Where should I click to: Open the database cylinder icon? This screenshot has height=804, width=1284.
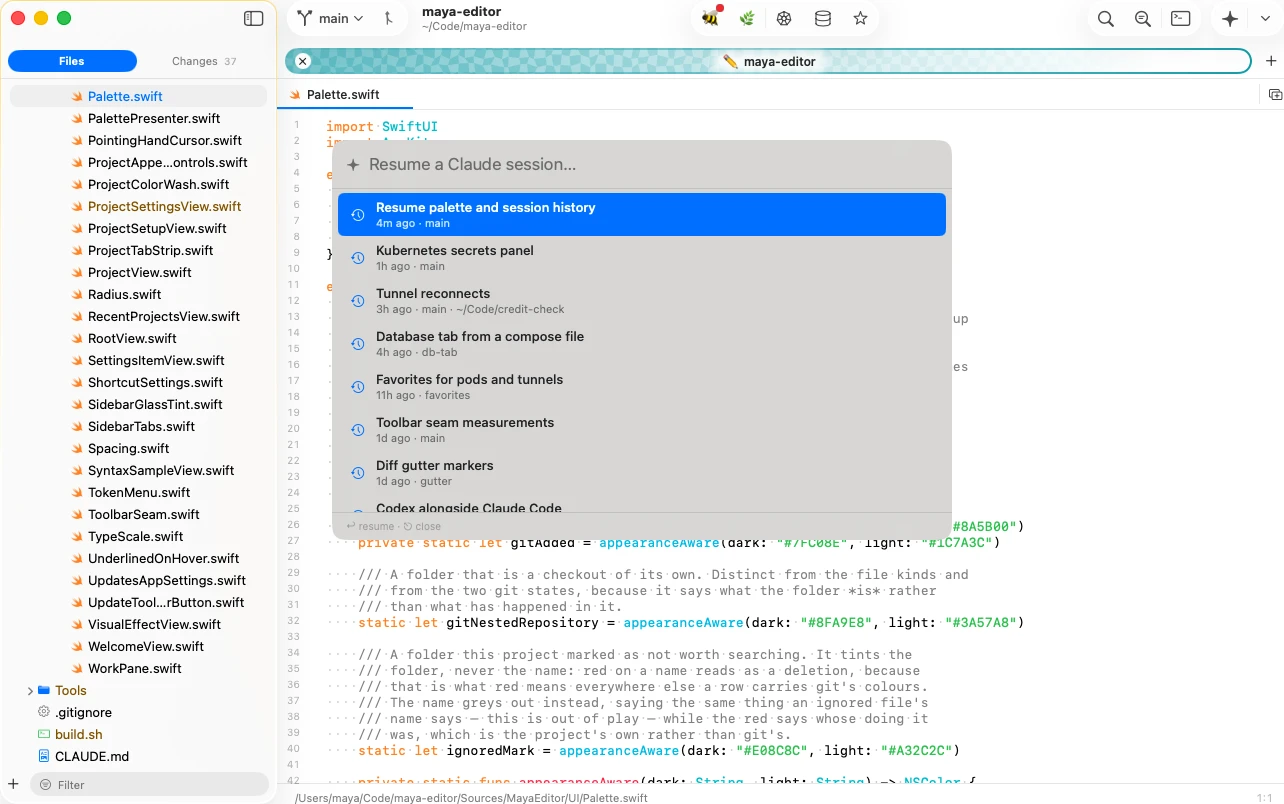[822, 18]
